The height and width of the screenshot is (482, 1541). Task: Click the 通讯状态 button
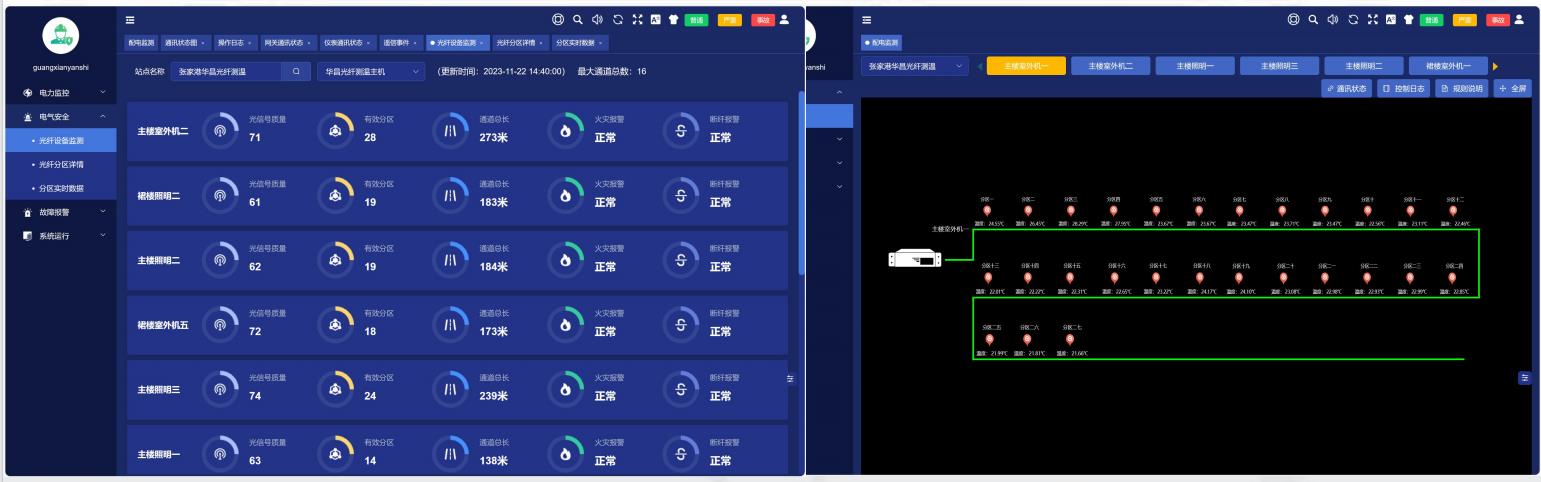tap(1346, 88)
